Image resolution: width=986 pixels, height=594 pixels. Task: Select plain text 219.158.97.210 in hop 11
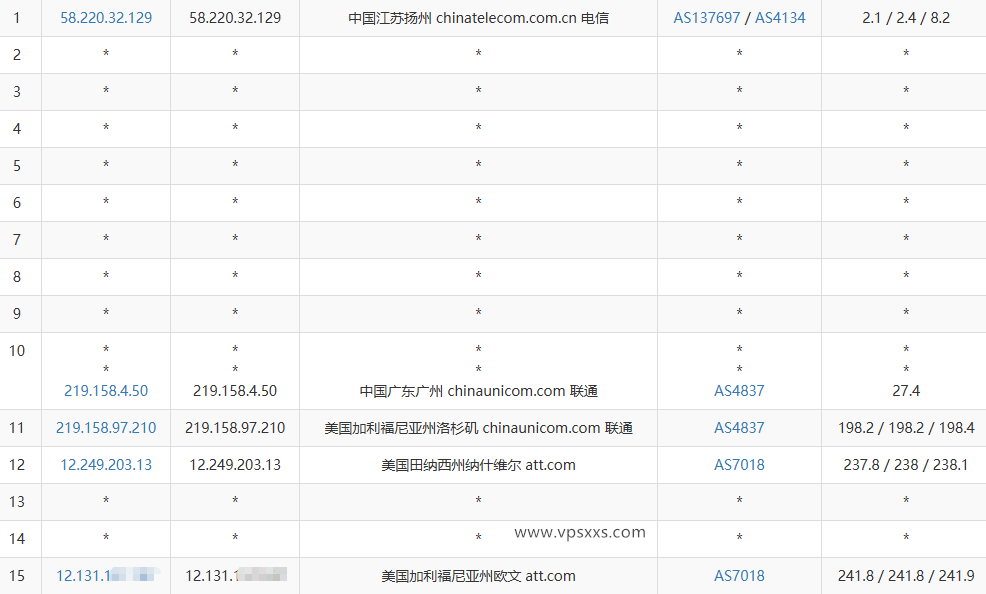click(x=235, y=427)
